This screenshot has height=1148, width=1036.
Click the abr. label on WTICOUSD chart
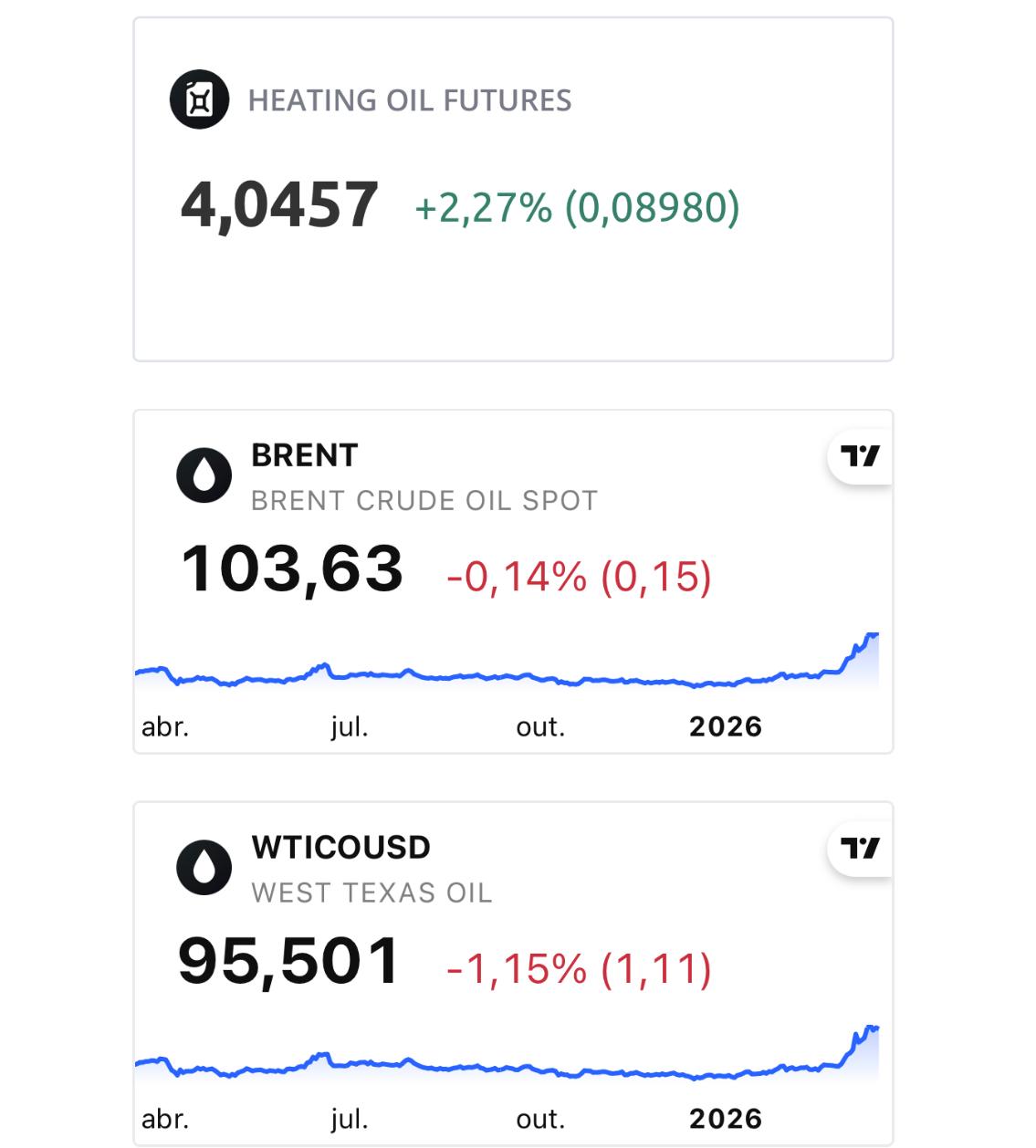(x=165, y=1119)
